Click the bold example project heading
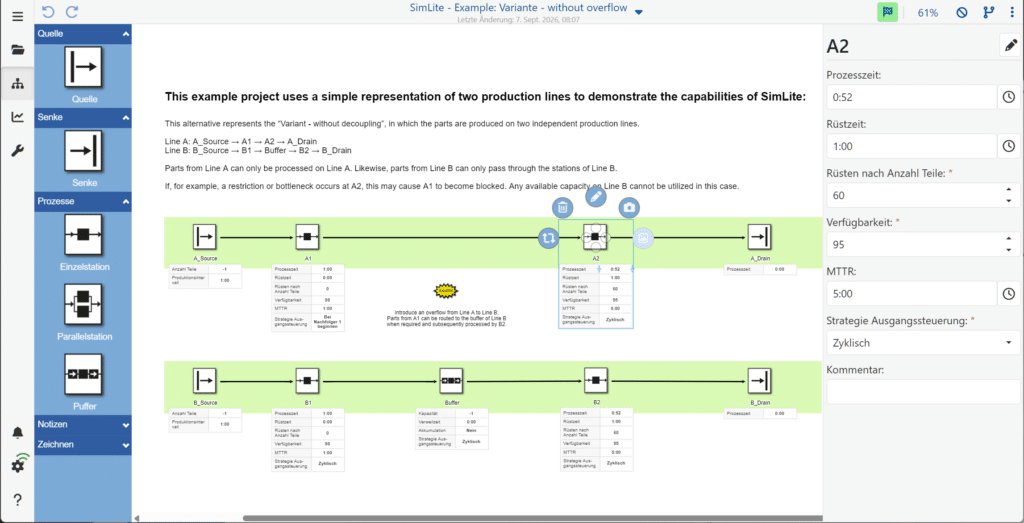Image resolution: width=1024 pixels, height=523 pixels. [485, 97]
